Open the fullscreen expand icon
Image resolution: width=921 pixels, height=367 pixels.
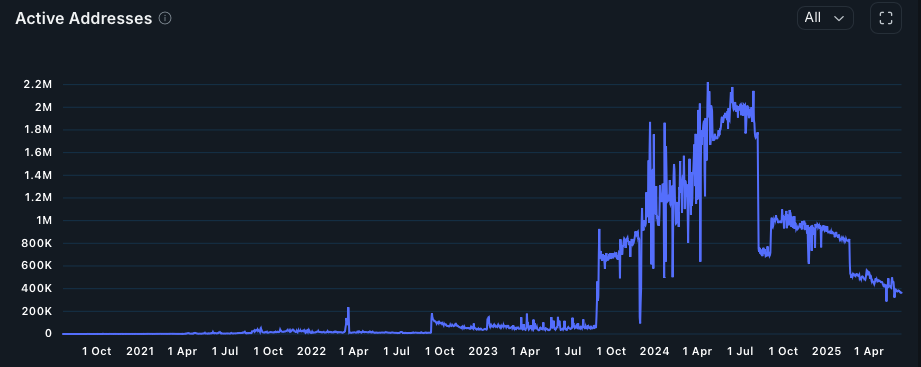(886, 18)
